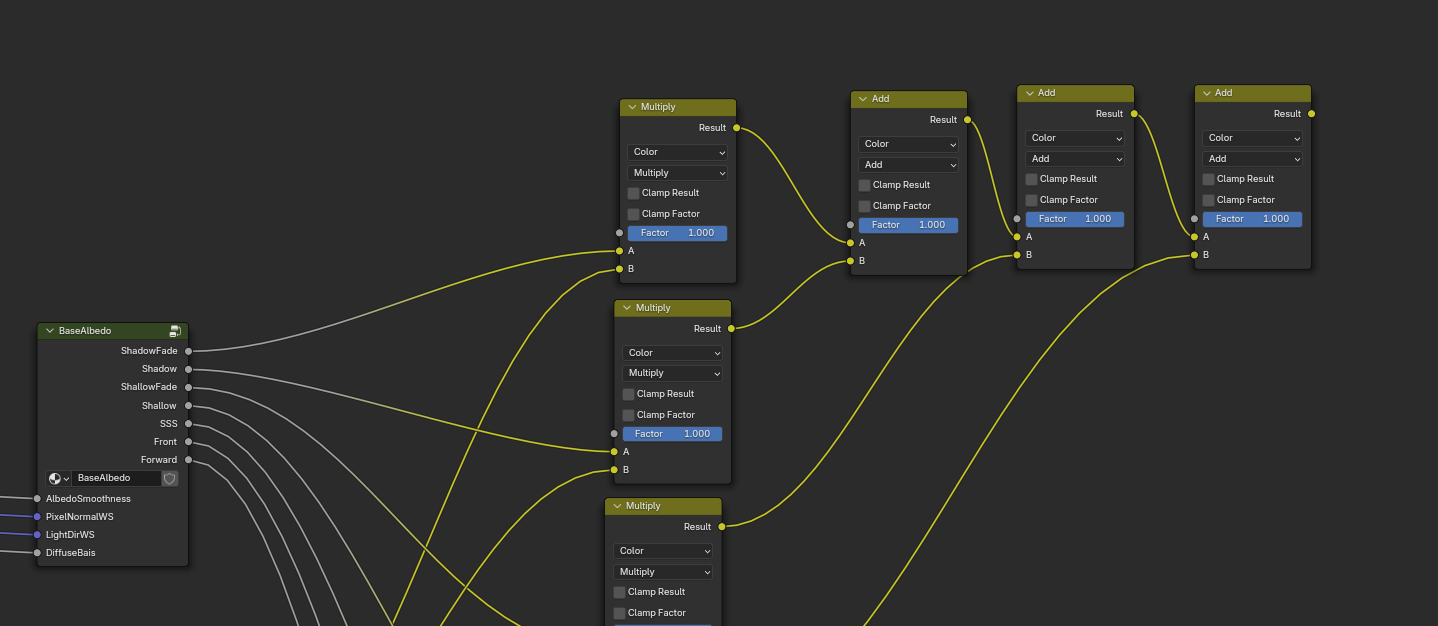Open the Color data type dropdown on the middle Multiply node

click(672, 353)
